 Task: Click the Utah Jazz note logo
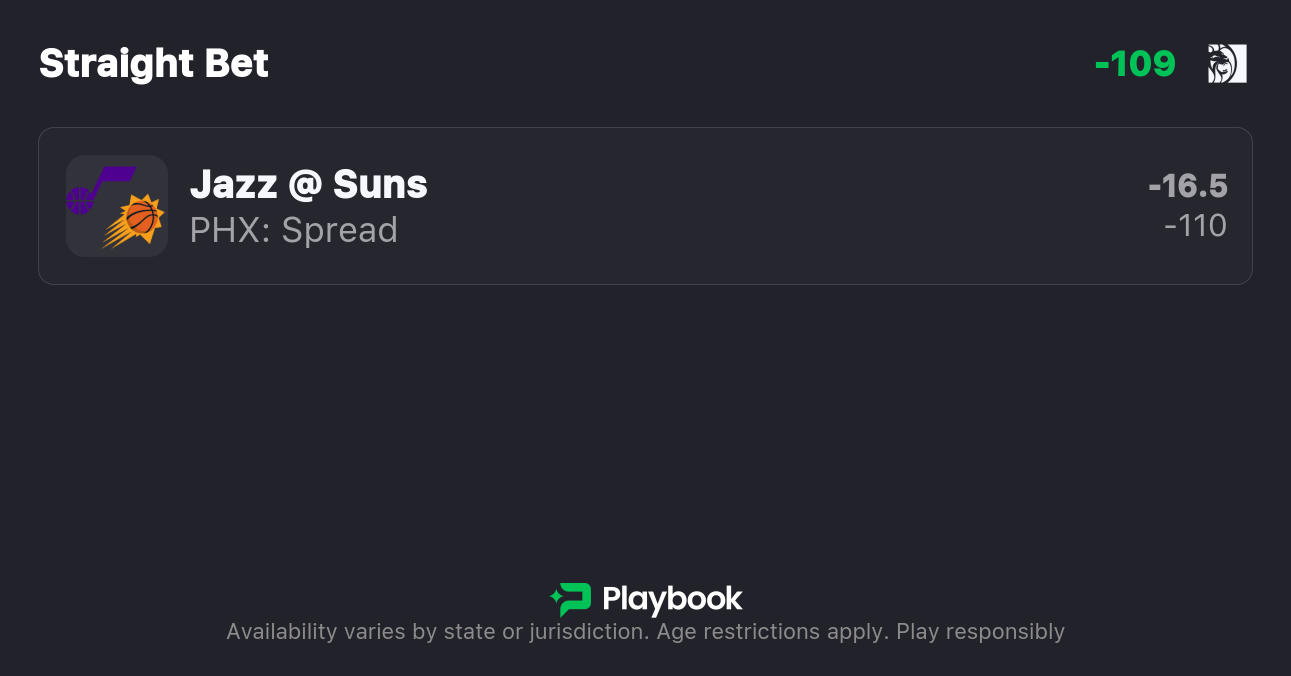tap(96, 188)
